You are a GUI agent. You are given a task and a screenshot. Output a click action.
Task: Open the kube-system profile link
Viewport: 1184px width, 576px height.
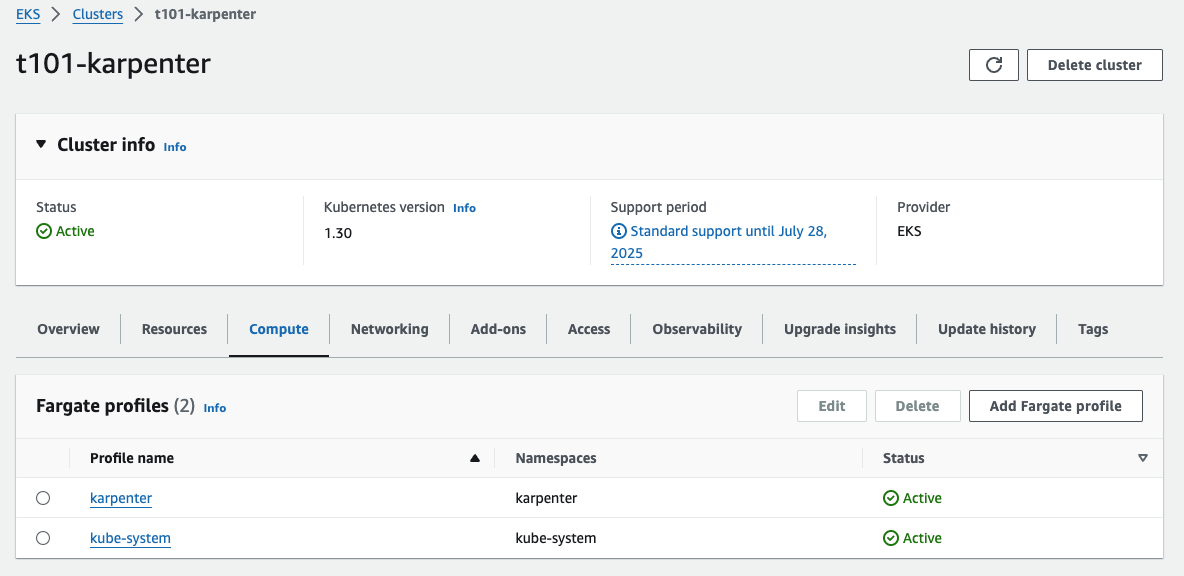130,538
